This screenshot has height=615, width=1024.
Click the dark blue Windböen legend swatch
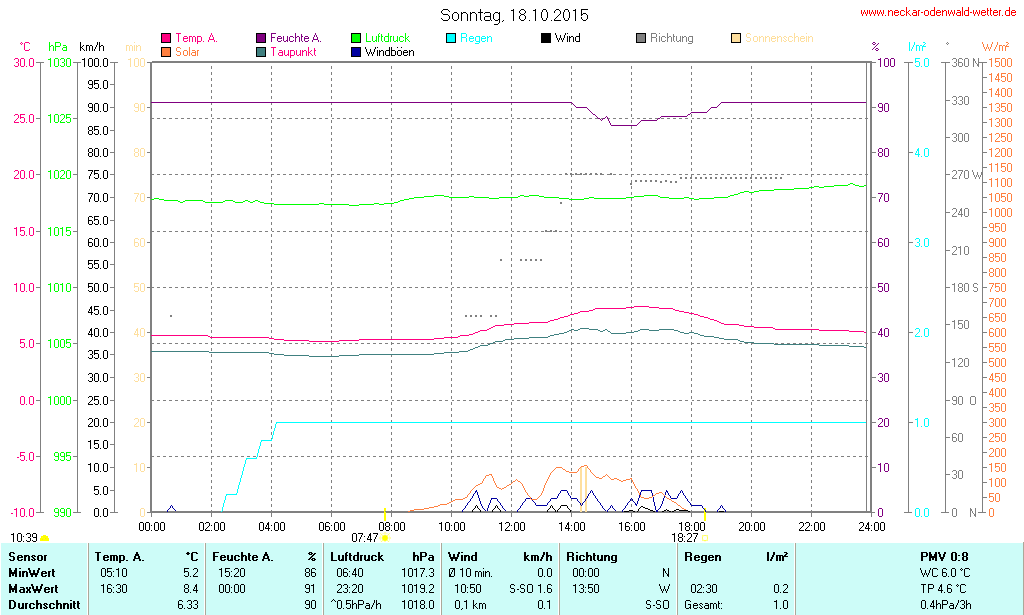(356, 51)
